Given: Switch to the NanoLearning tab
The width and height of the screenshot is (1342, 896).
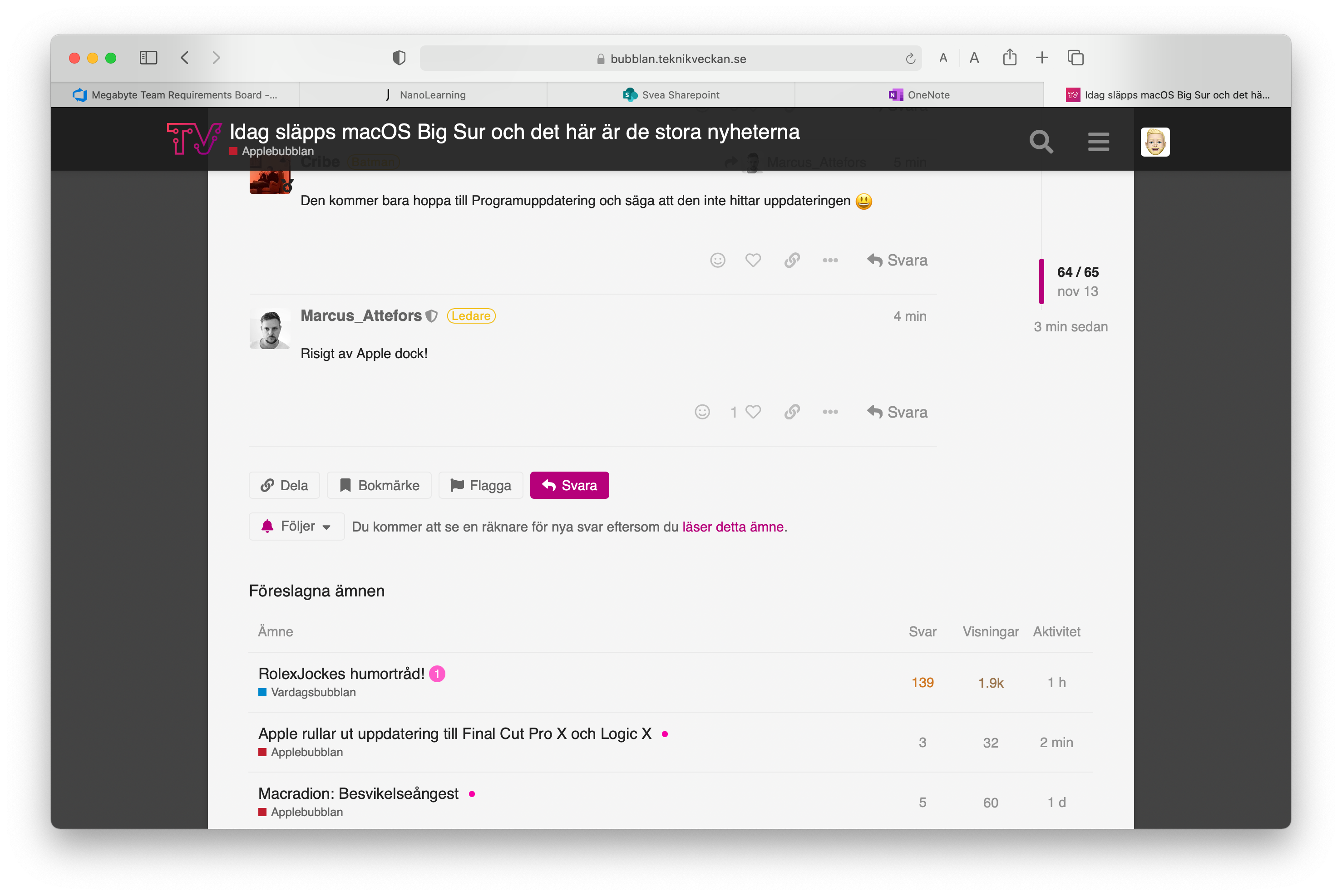Looking at the screenshot, I should click(x=423, y=95).
